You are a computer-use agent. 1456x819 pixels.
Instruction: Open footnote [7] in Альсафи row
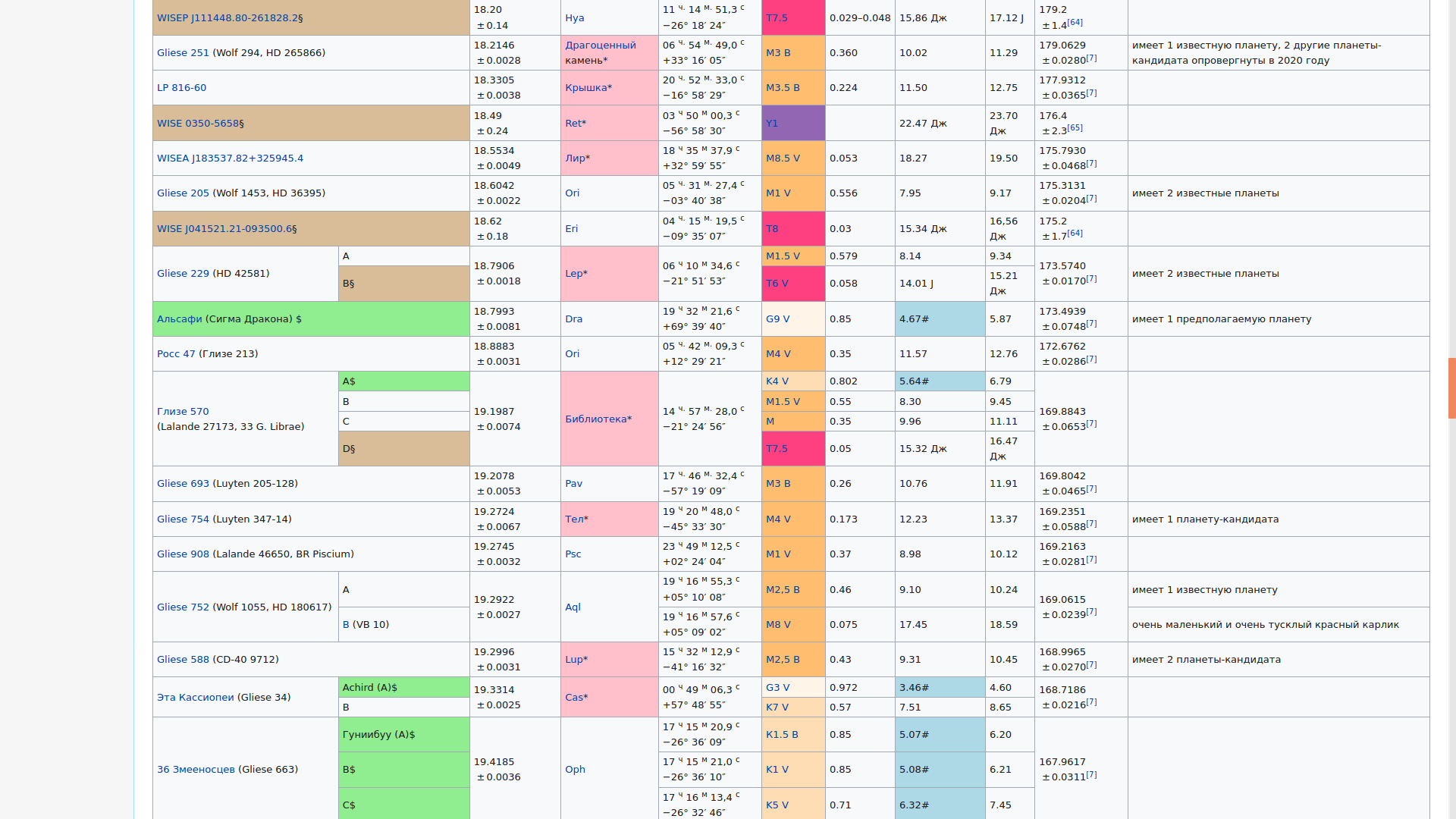coord(1091,325)
